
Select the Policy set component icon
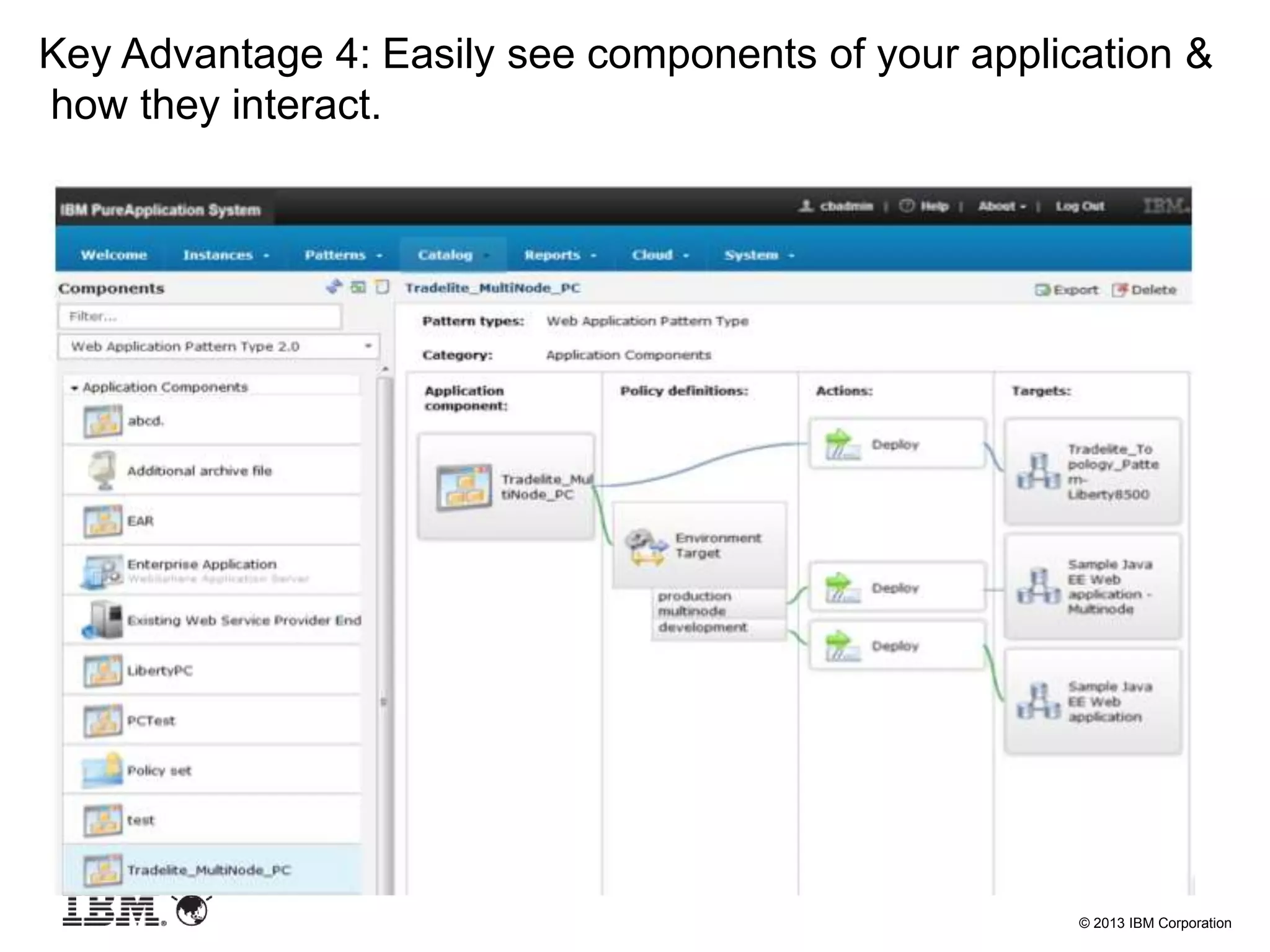coord(102,770)
